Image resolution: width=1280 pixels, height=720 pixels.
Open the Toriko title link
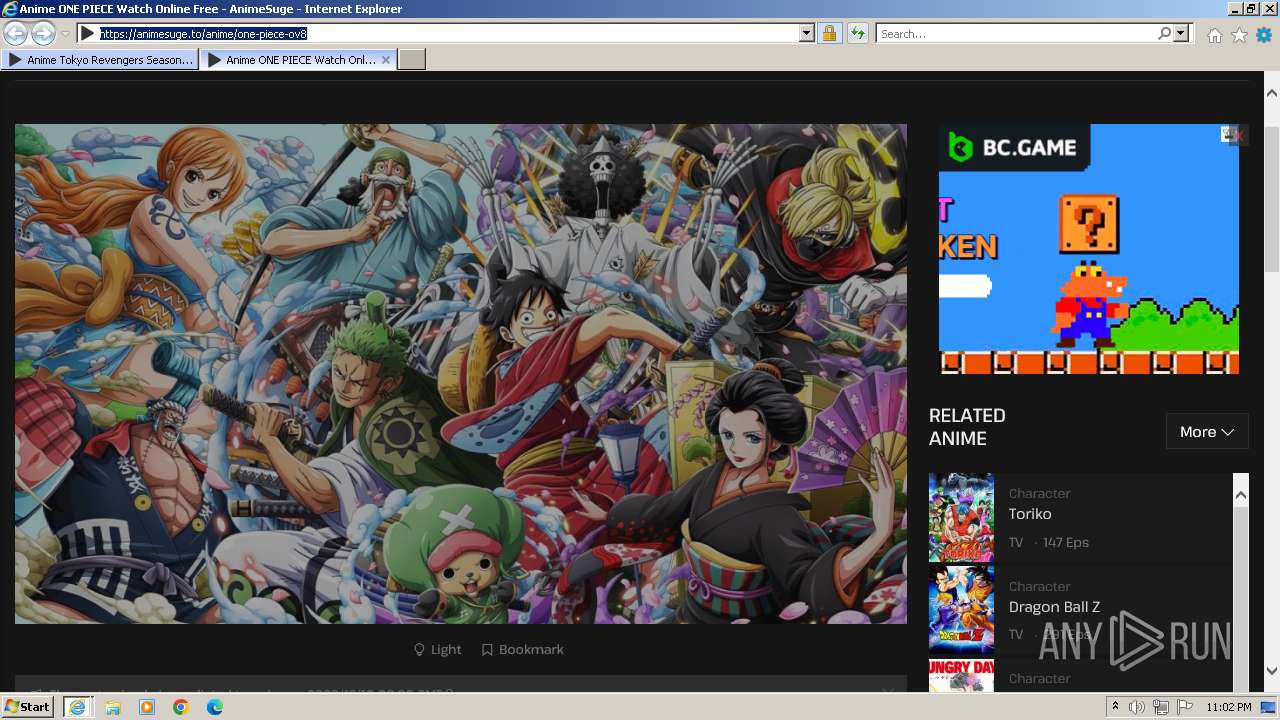(x=1030, y=514)
